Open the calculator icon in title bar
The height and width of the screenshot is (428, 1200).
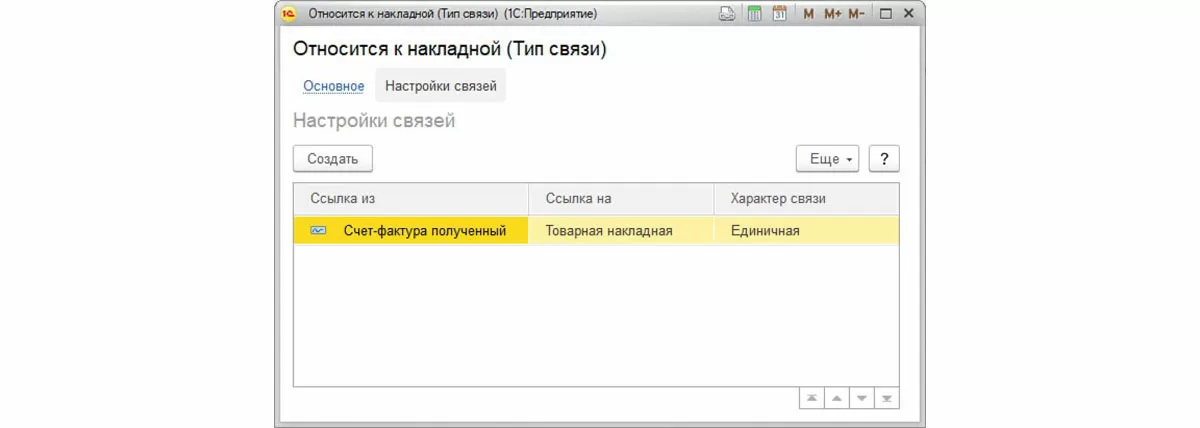tap(754, 14)
